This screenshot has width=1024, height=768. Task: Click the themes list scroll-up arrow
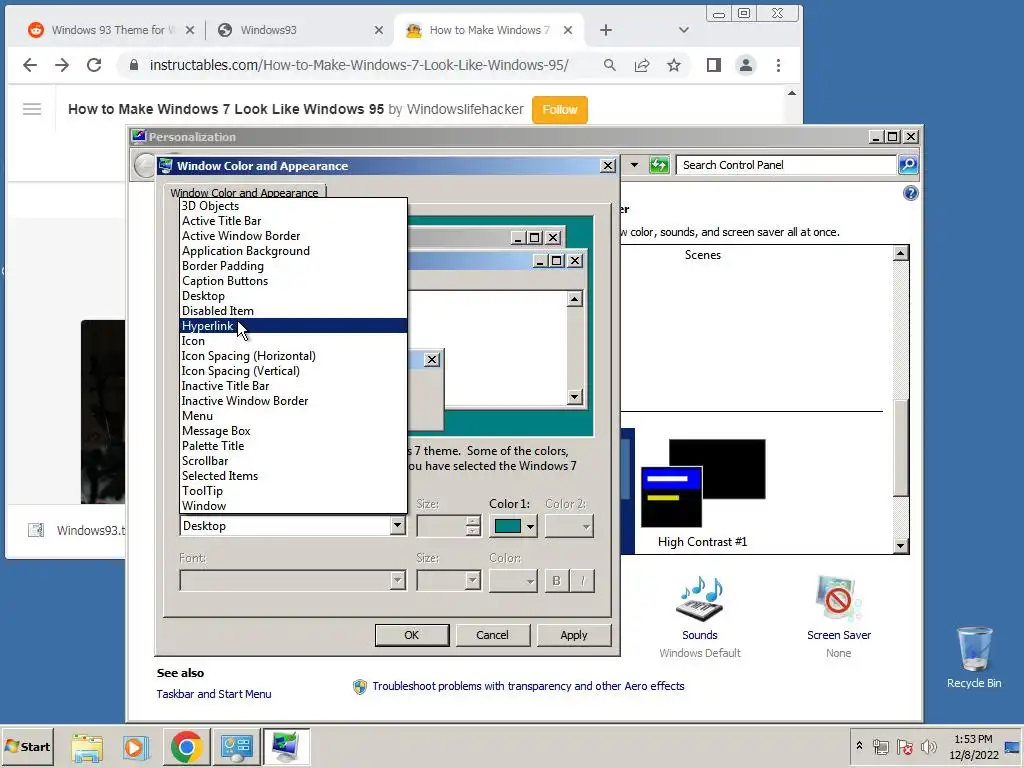901,253
